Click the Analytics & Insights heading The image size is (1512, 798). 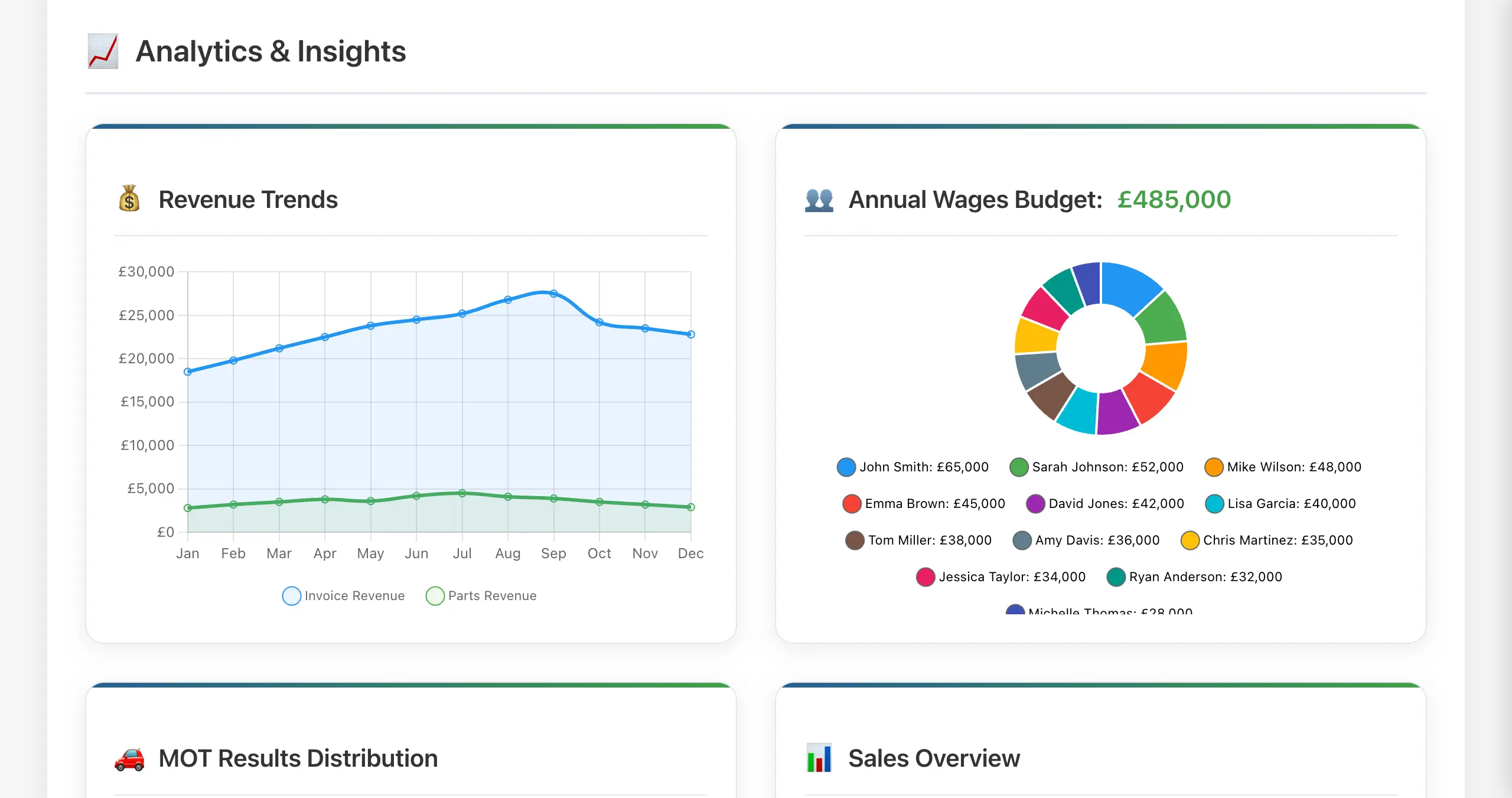271,51
